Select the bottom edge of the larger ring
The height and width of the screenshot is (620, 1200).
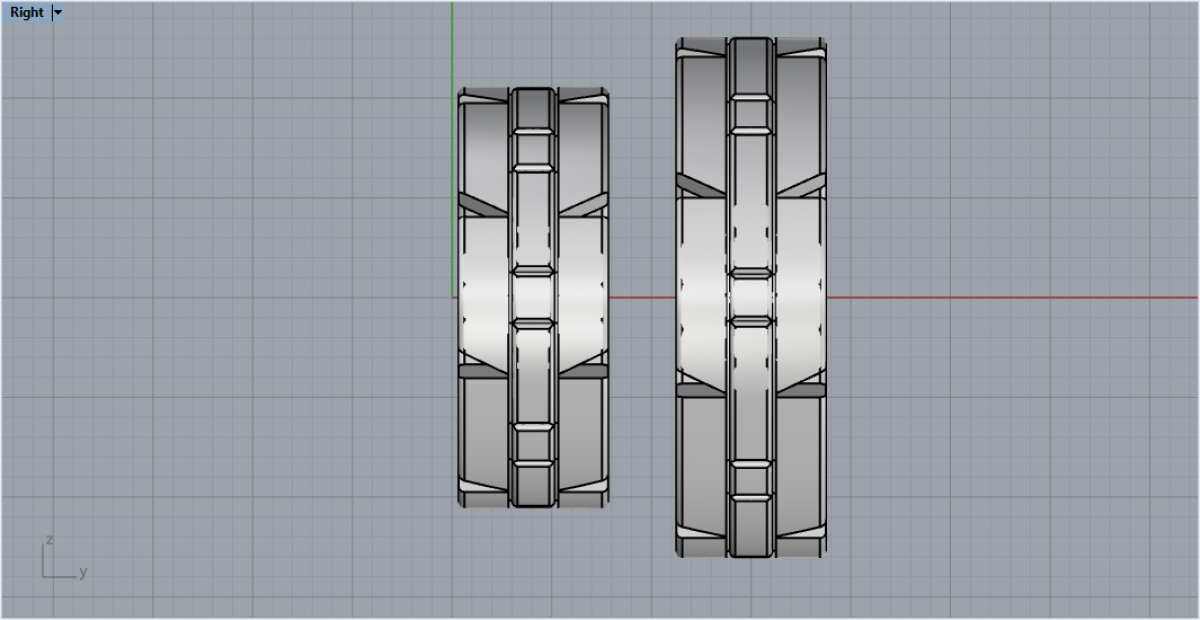751,555
